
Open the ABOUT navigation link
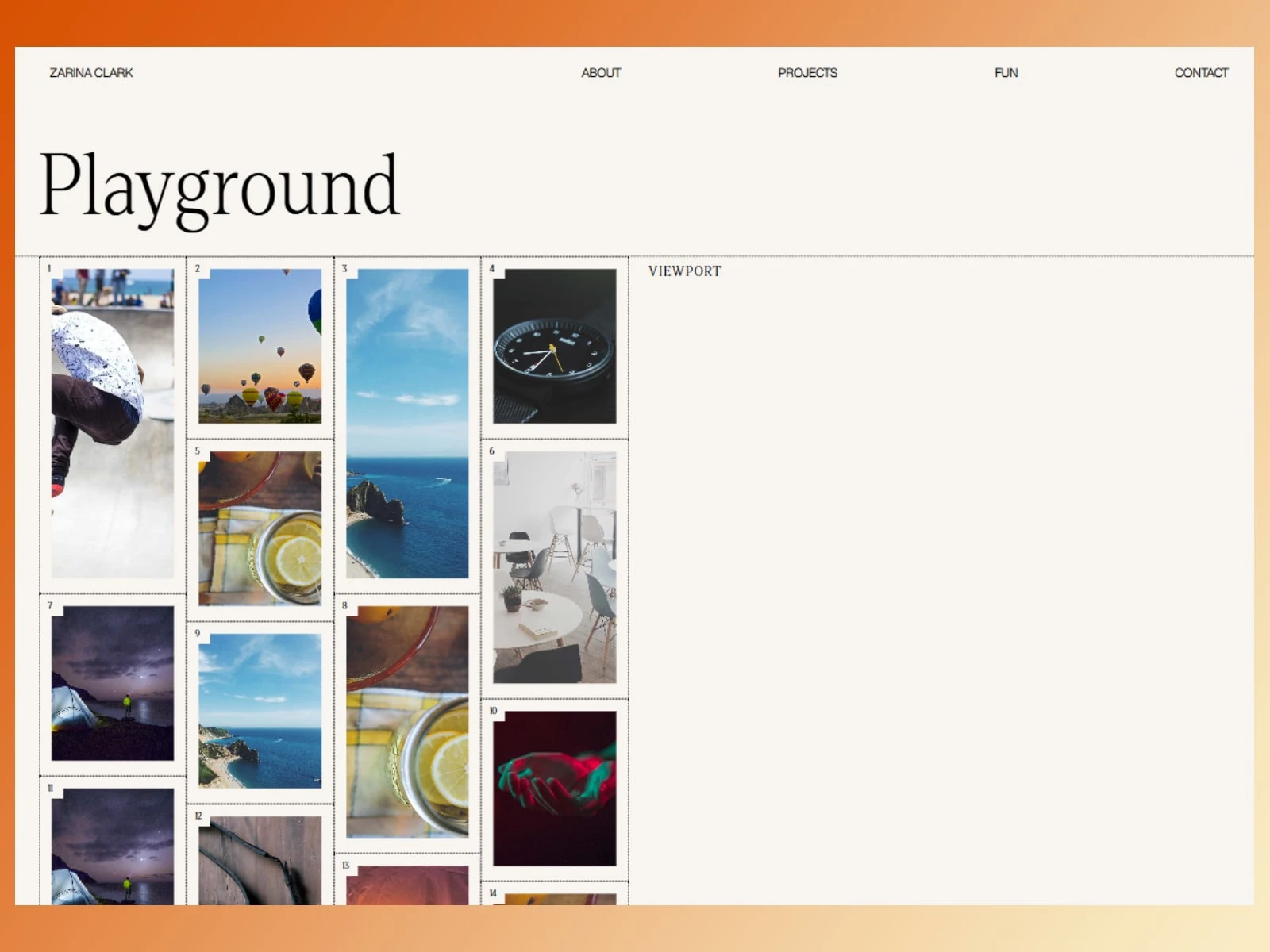(x=601, y=73)
